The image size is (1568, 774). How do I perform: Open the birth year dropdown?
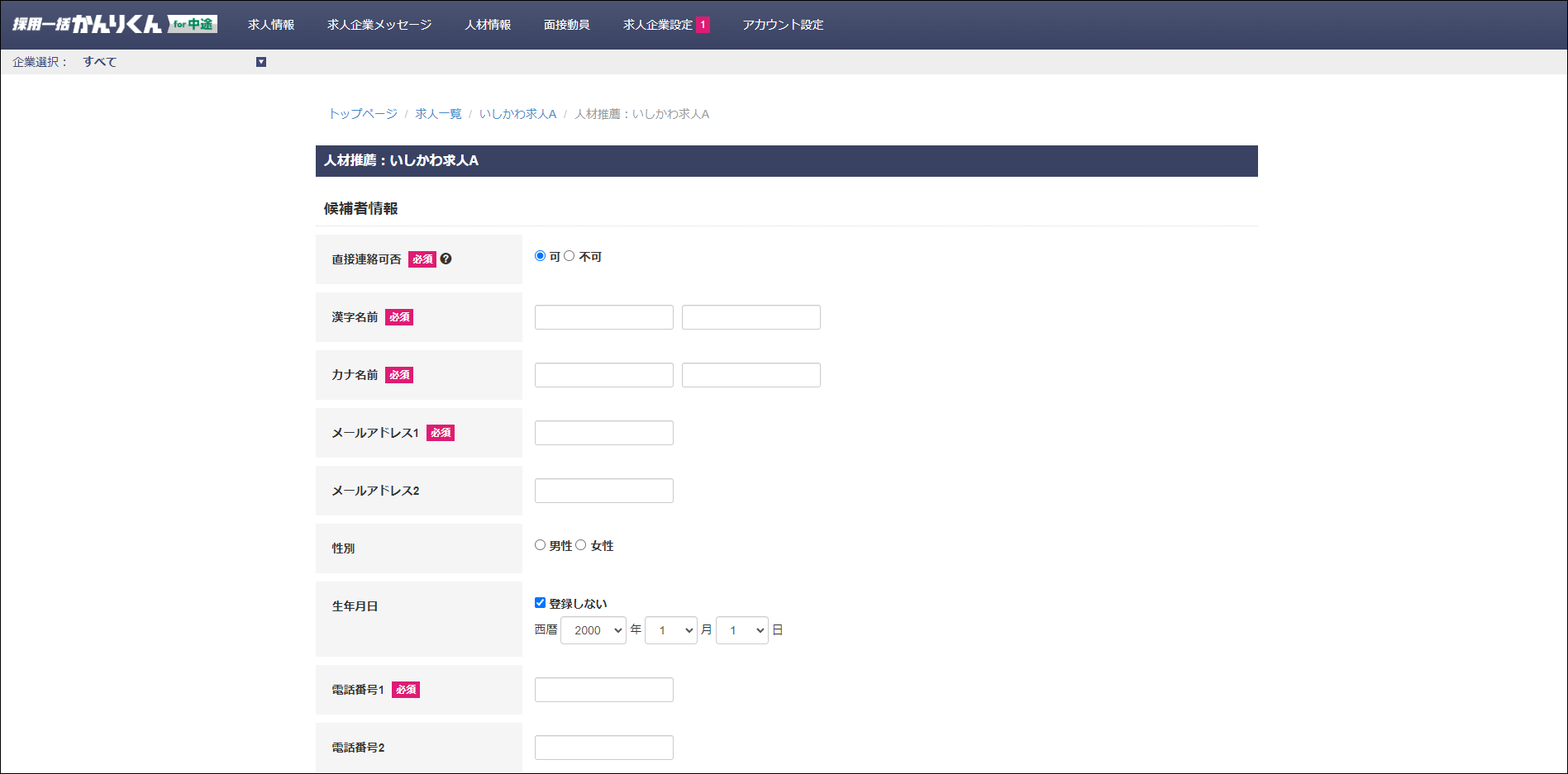tap(593, 630)
